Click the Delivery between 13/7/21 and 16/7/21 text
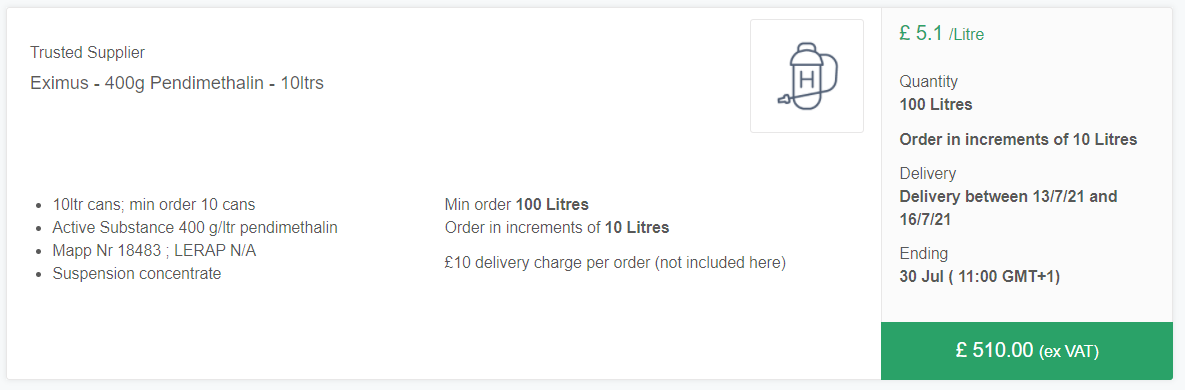This screenshot has height=390, width=1185. 1008,208
